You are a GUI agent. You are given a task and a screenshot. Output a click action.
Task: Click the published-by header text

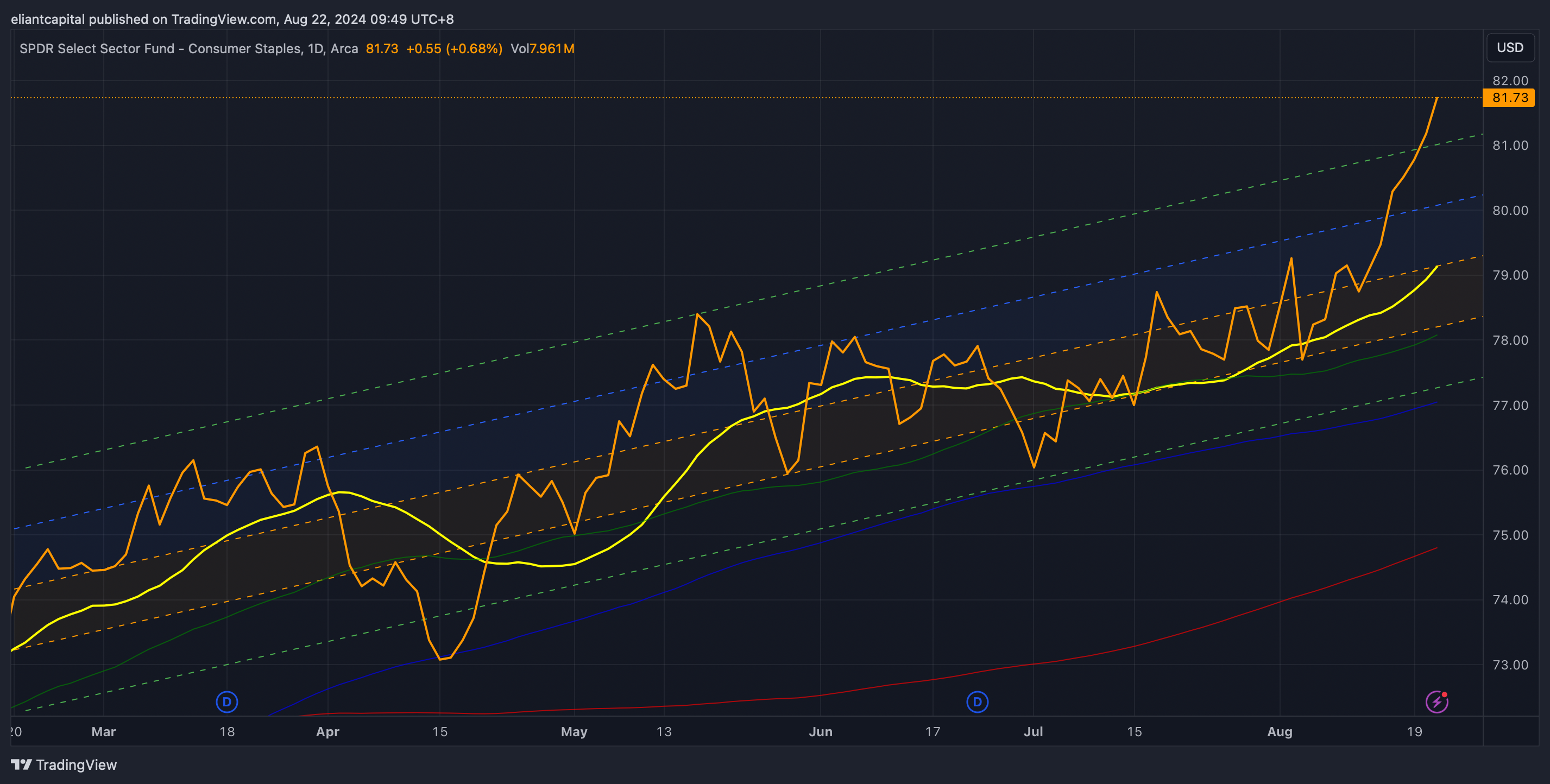click(232, 19)
